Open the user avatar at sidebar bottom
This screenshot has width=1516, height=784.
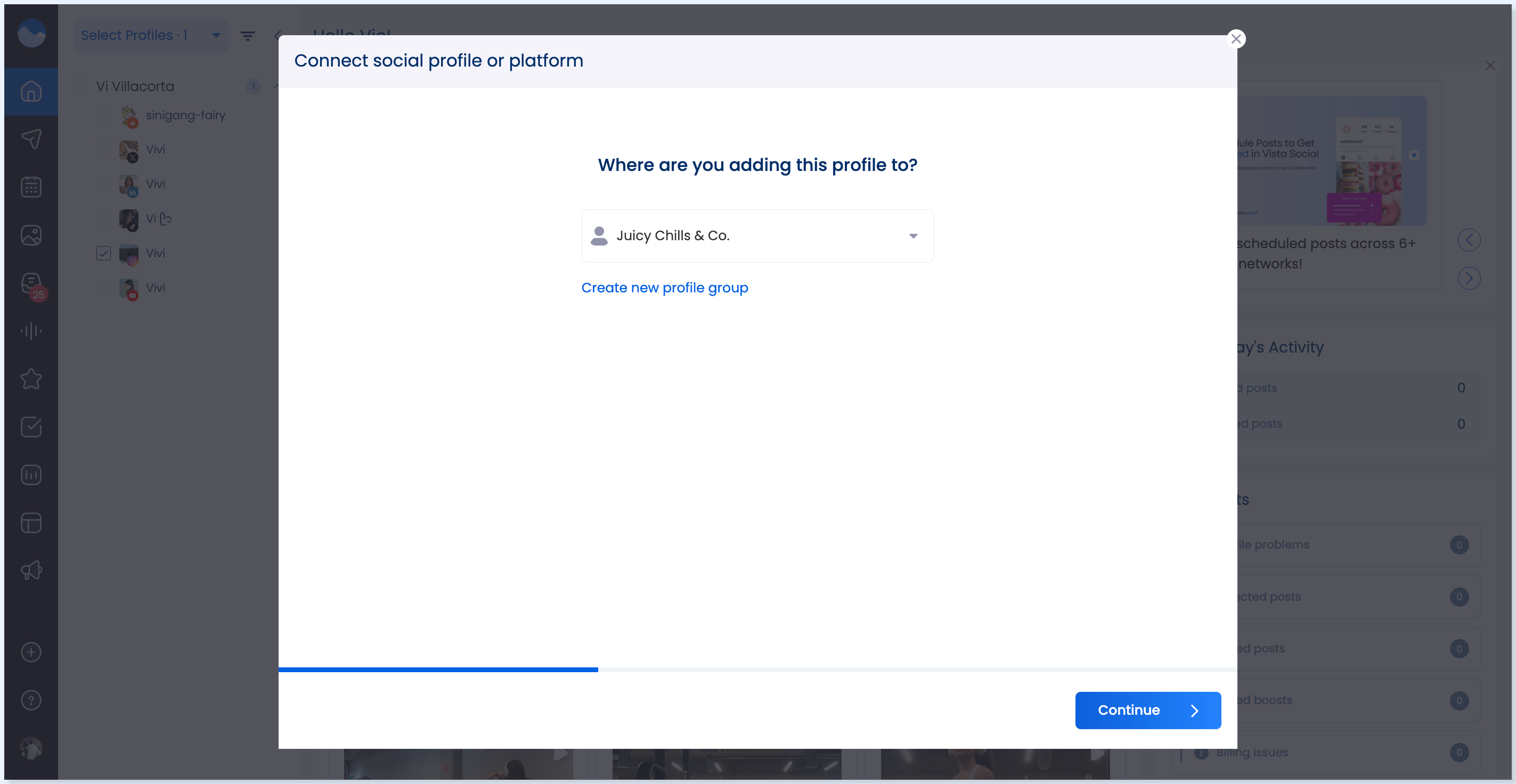click(x=31, y=748)
